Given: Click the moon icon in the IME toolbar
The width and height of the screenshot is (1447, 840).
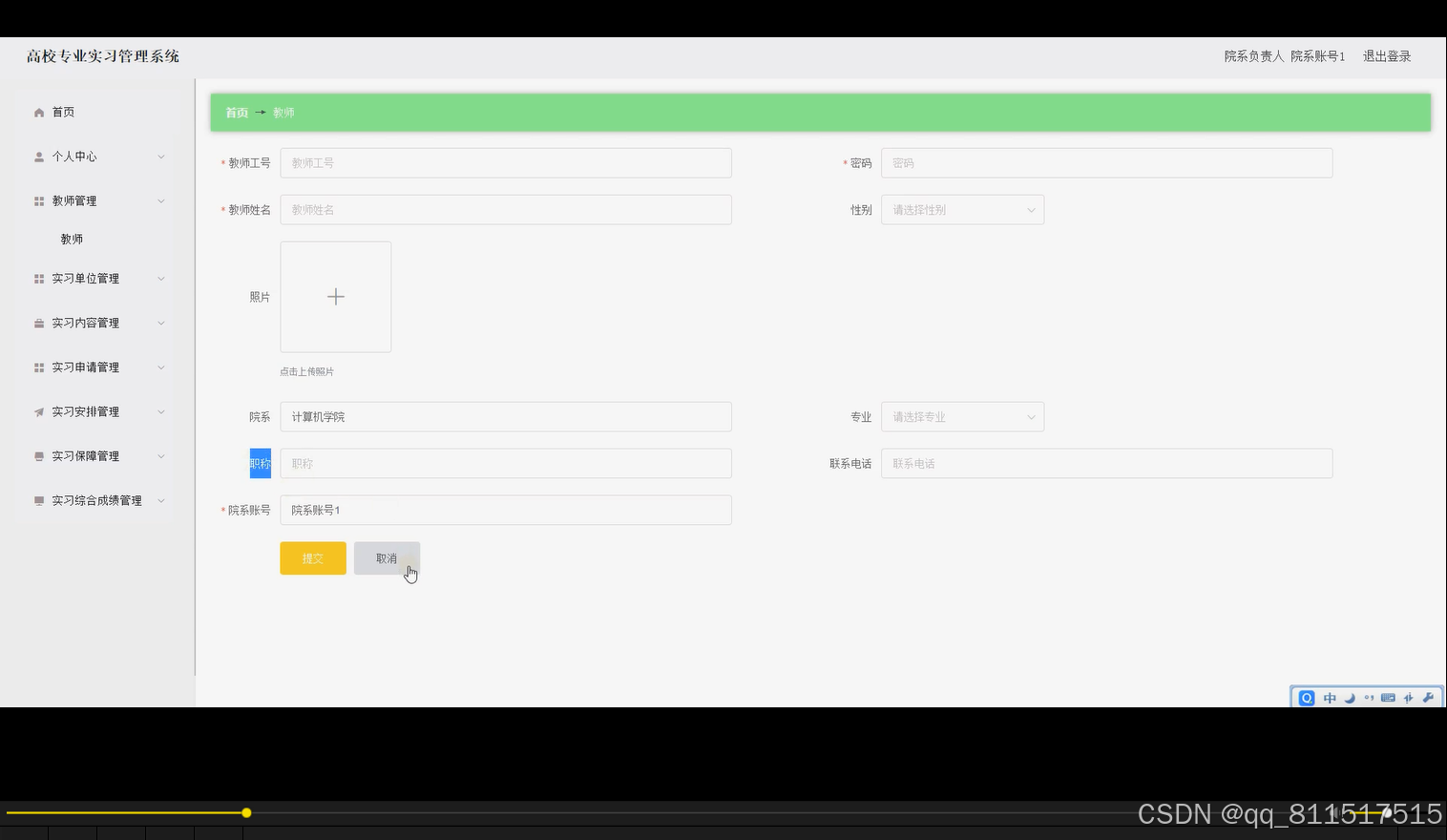Looking at the screenshot, I should coord(1350,698).
